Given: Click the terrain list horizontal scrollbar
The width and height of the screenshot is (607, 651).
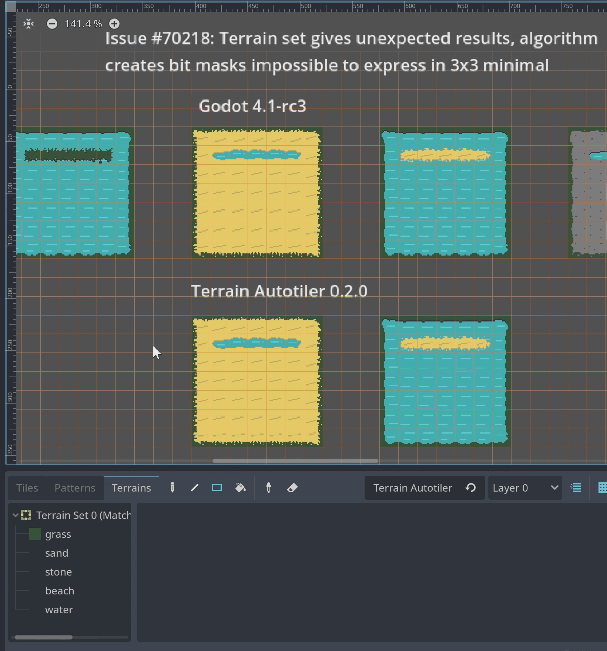Looking at the screenshot, I should (x=44, y=637).
